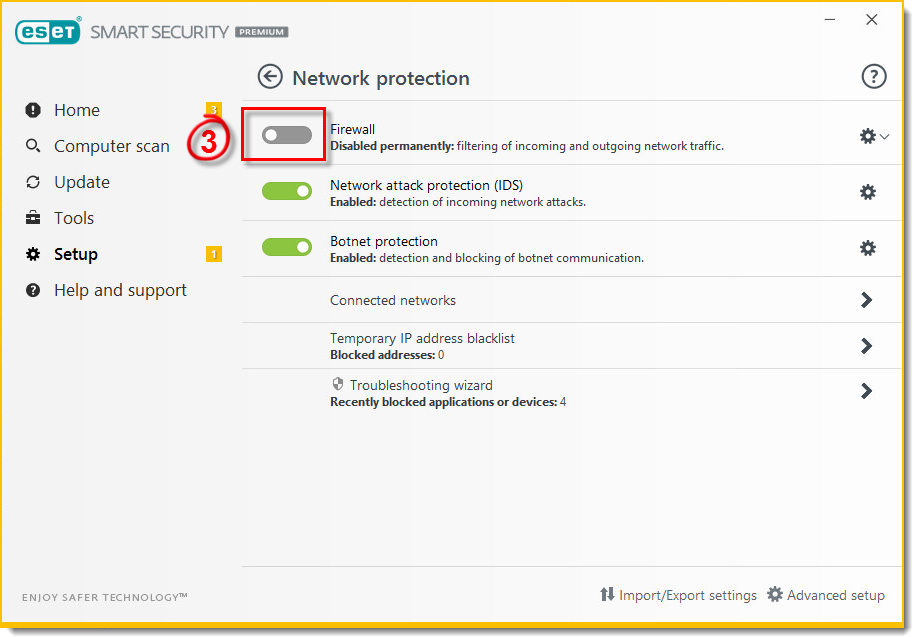This screenshot has width=913, height=637.
Task: Open the Network attack protection gear icon
Action: 868,192
